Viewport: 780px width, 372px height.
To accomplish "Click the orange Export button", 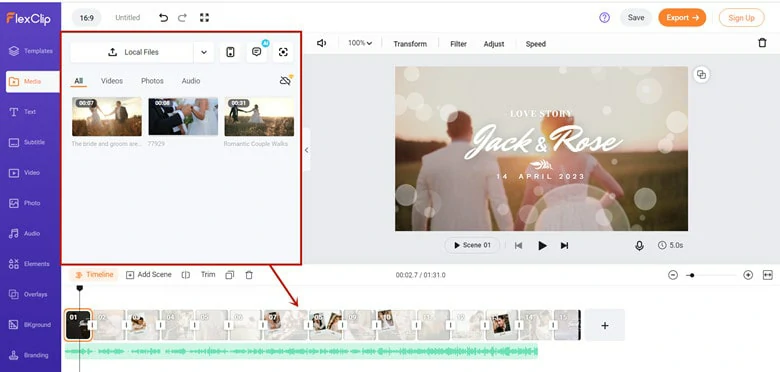I will coord(682,17).
